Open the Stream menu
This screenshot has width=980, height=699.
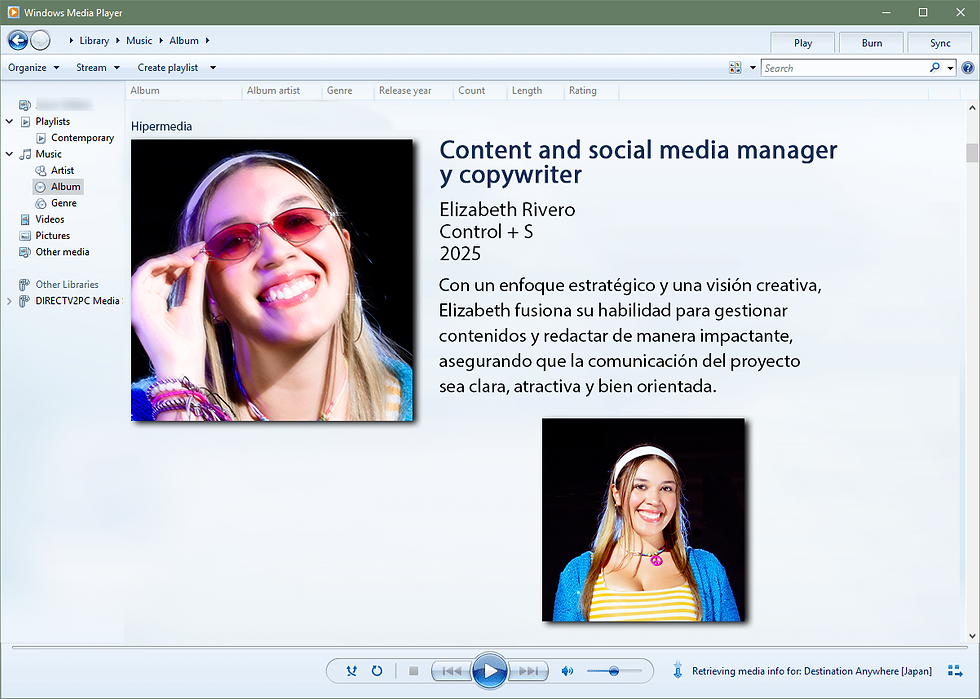pos(98,68)
